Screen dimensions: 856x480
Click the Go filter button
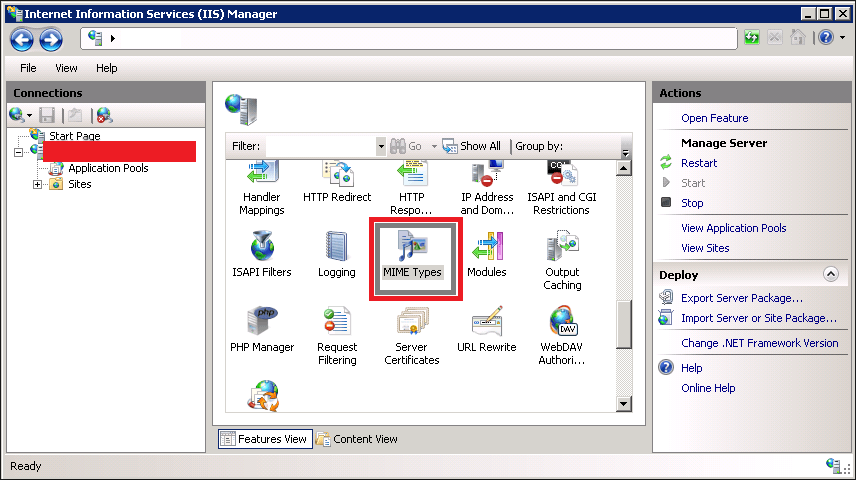tap(406, 146)
